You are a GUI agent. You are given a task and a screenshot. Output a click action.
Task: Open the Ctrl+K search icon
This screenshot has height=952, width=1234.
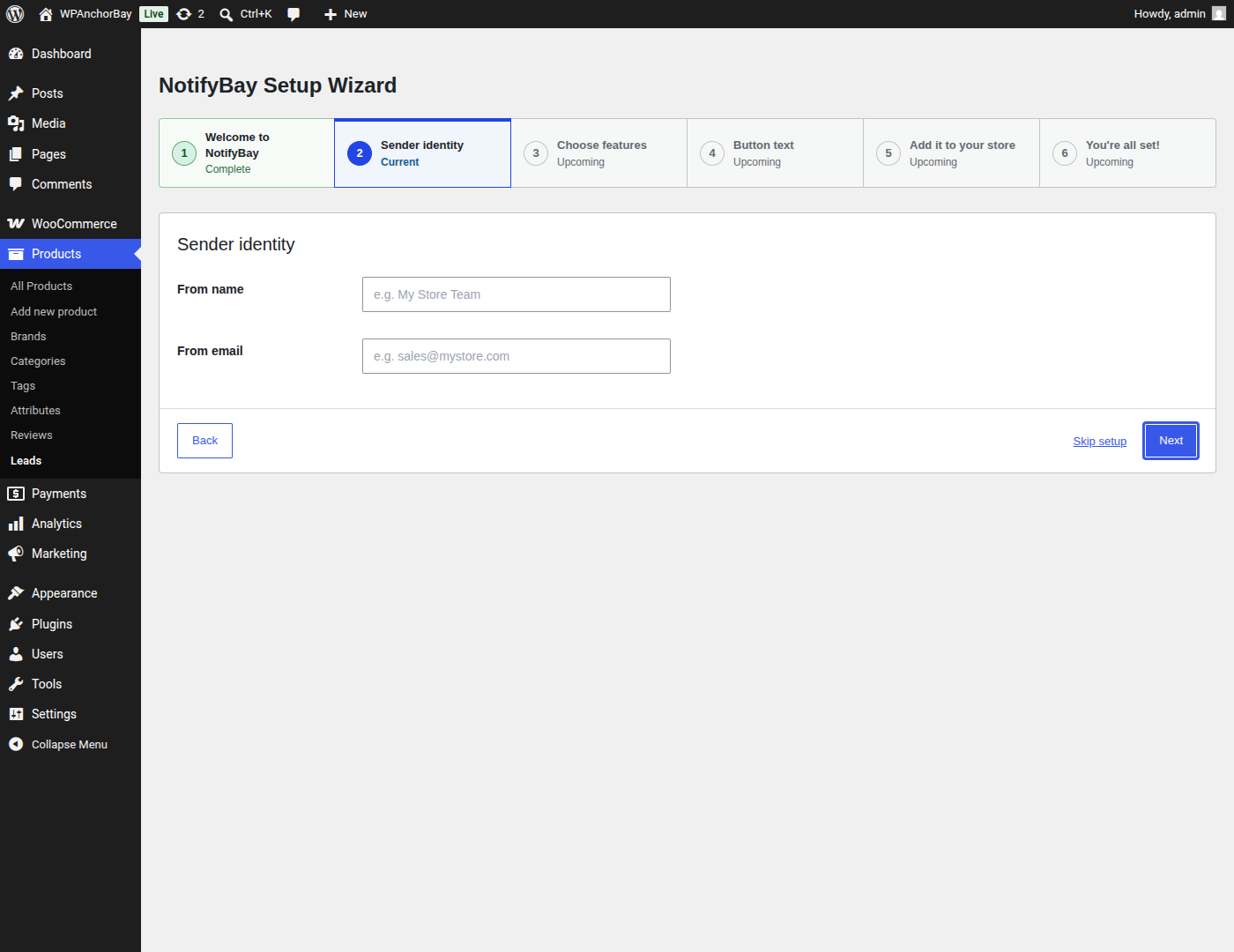click(227, 14)
